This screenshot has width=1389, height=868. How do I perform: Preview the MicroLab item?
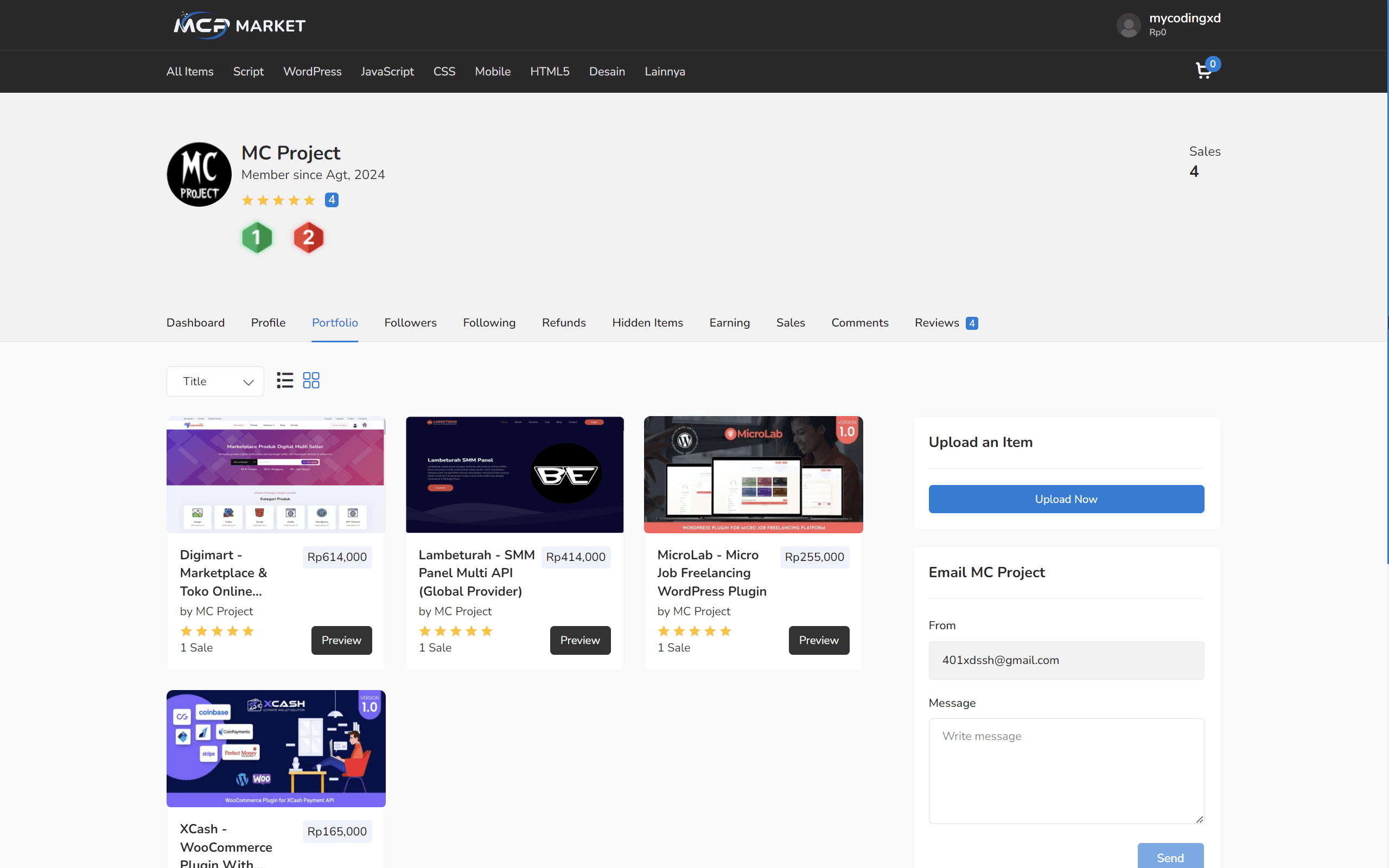coord(819,640)
